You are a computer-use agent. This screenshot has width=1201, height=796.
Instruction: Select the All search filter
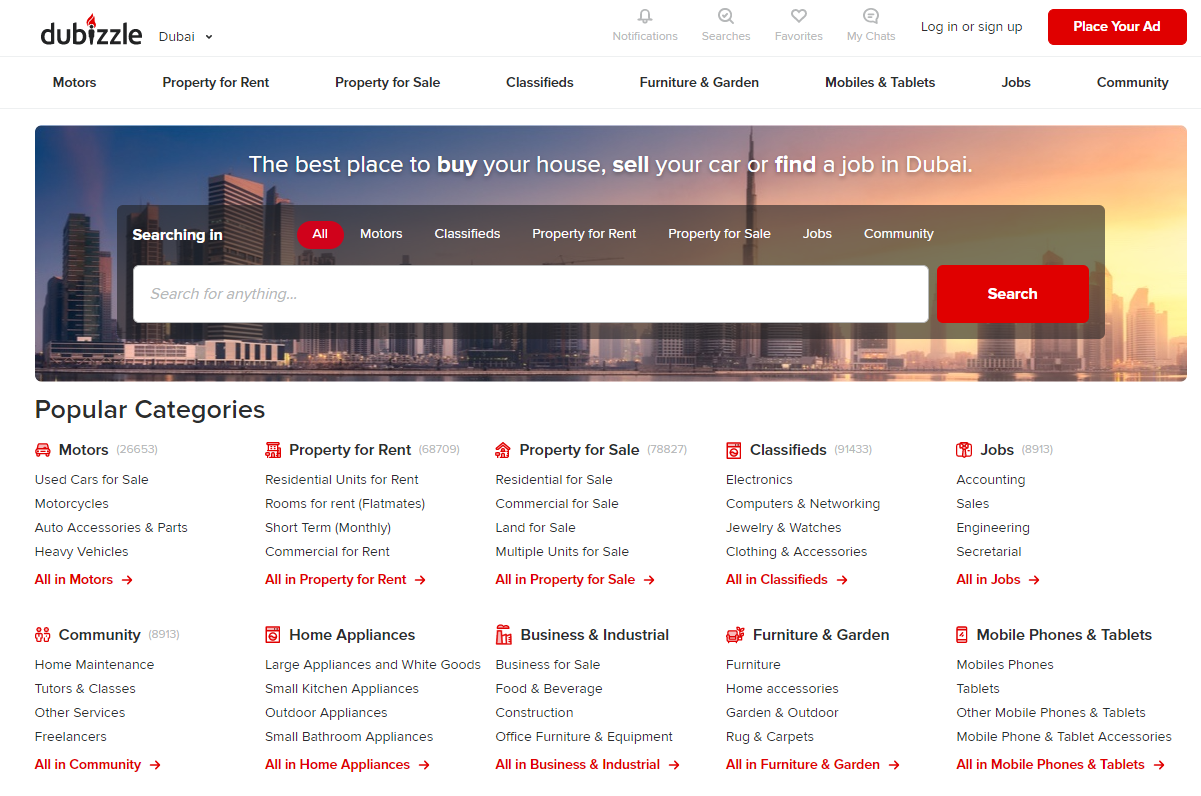pos(320,234)
